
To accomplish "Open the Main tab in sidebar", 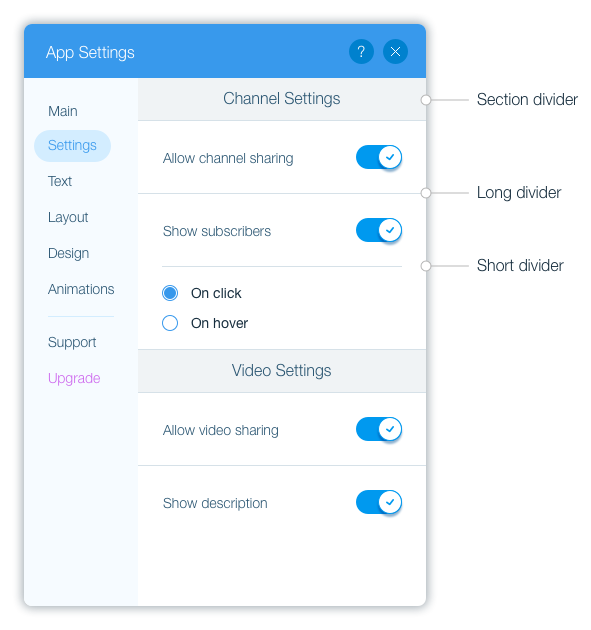I will pos(63,111).
